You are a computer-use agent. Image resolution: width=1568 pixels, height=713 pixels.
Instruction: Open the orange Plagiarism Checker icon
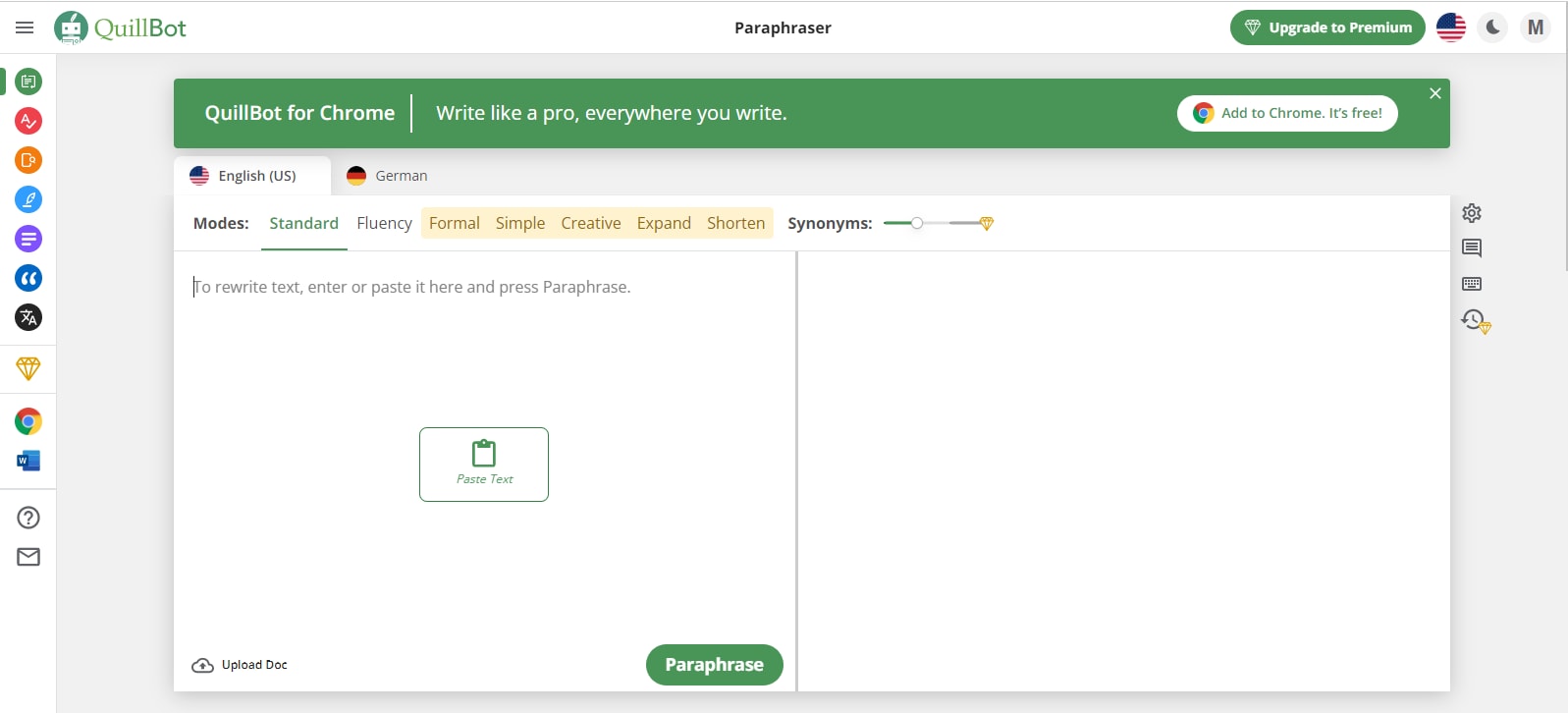28,160
